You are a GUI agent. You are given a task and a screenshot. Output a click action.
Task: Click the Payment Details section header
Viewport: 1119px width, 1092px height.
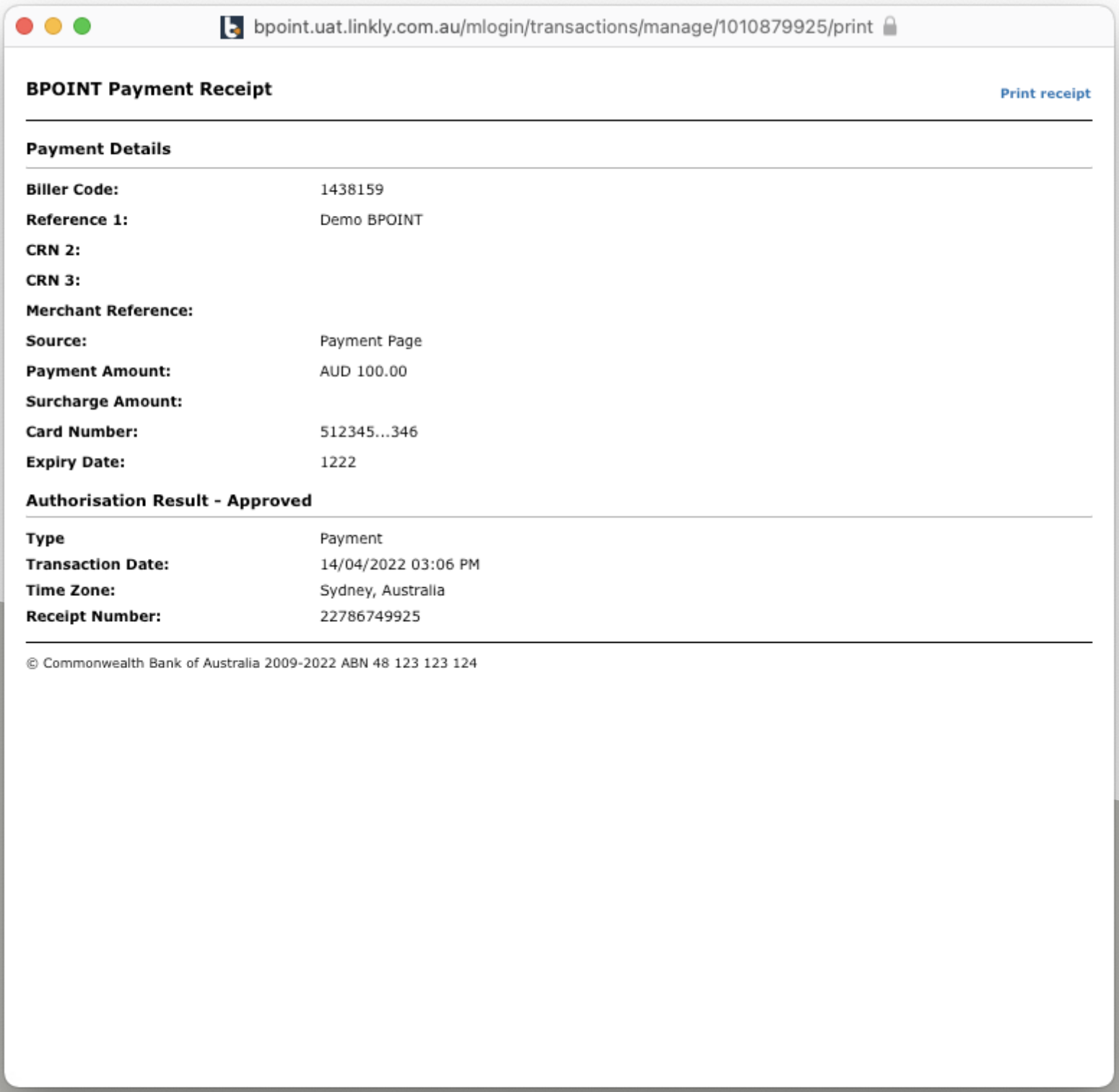pos(97,149)
